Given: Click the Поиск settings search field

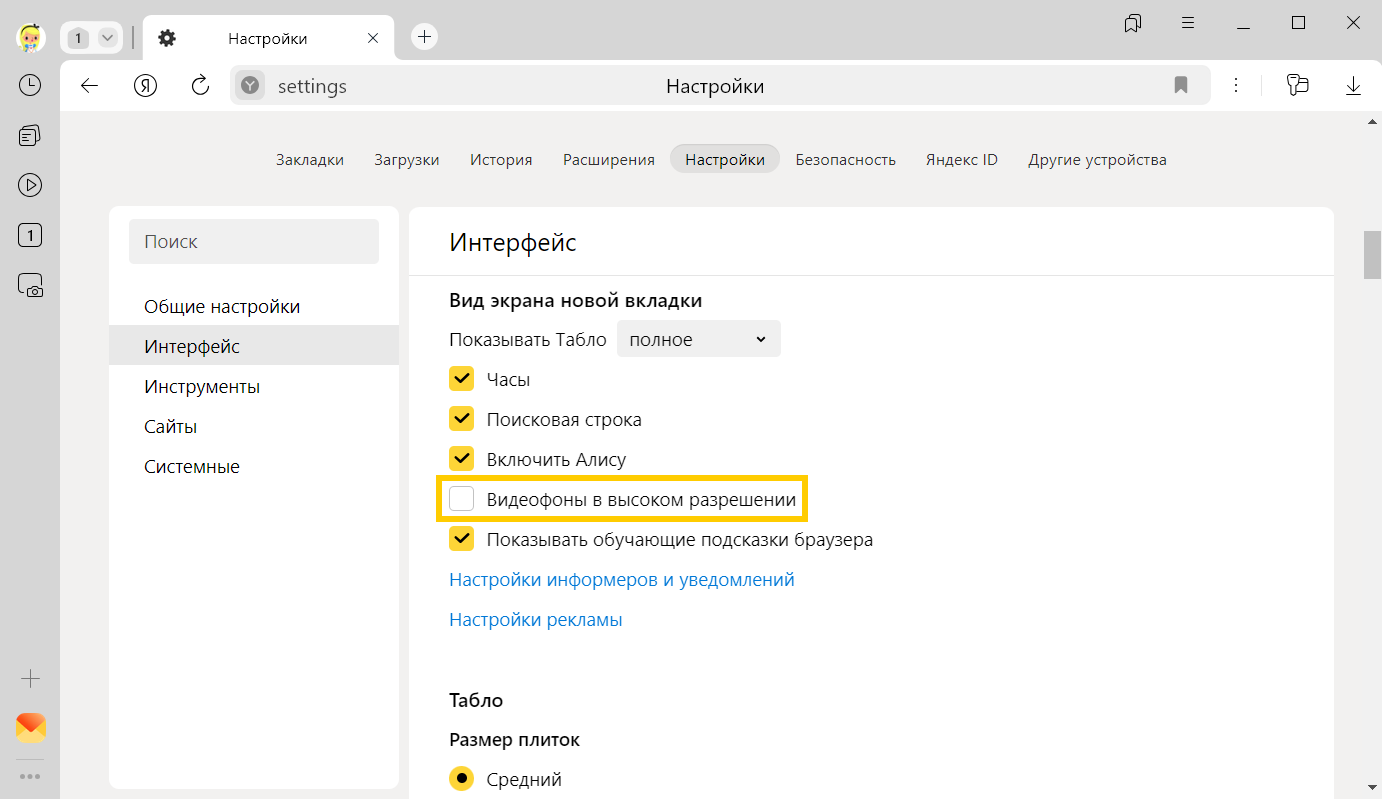Looking at the screenshot, I should coord(254,241).
